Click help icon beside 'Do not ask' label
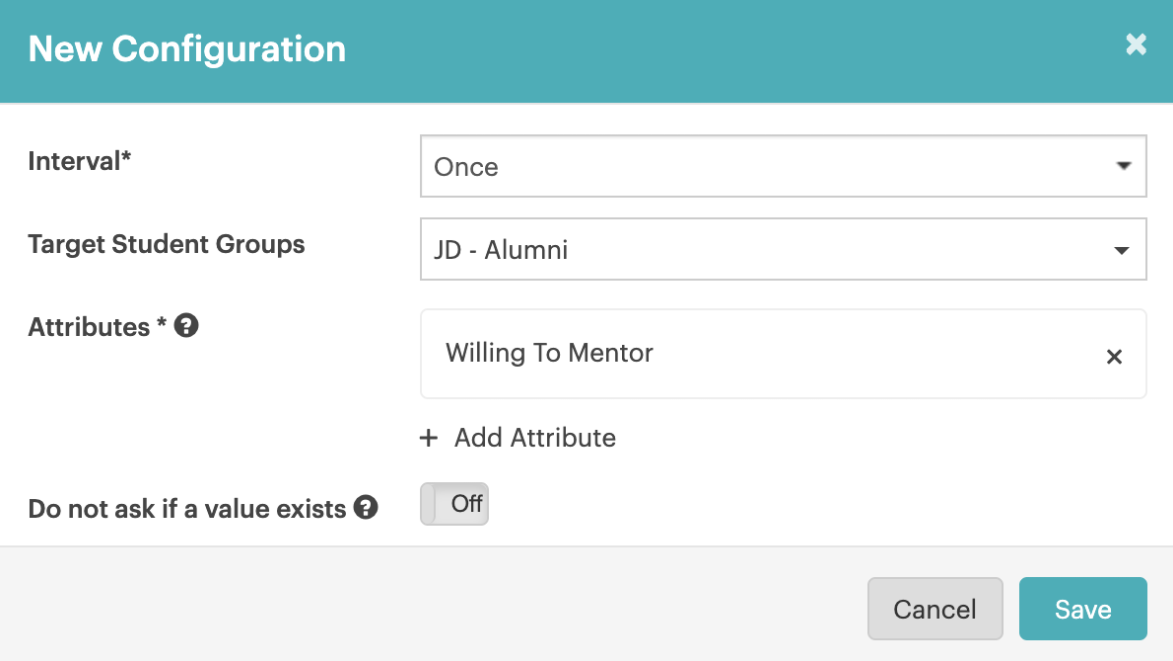The width and height of the screenshot is (1173, 661). point(366,508)
